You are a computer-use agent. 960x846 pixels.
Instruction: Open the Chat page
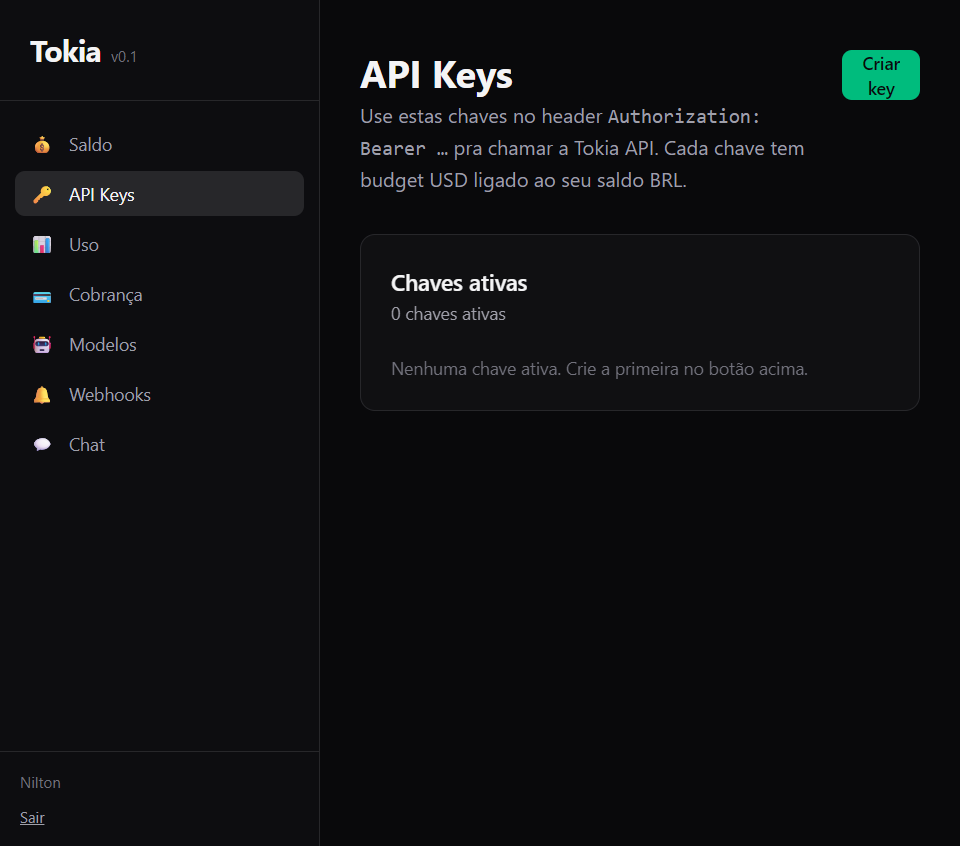point(159,444)
